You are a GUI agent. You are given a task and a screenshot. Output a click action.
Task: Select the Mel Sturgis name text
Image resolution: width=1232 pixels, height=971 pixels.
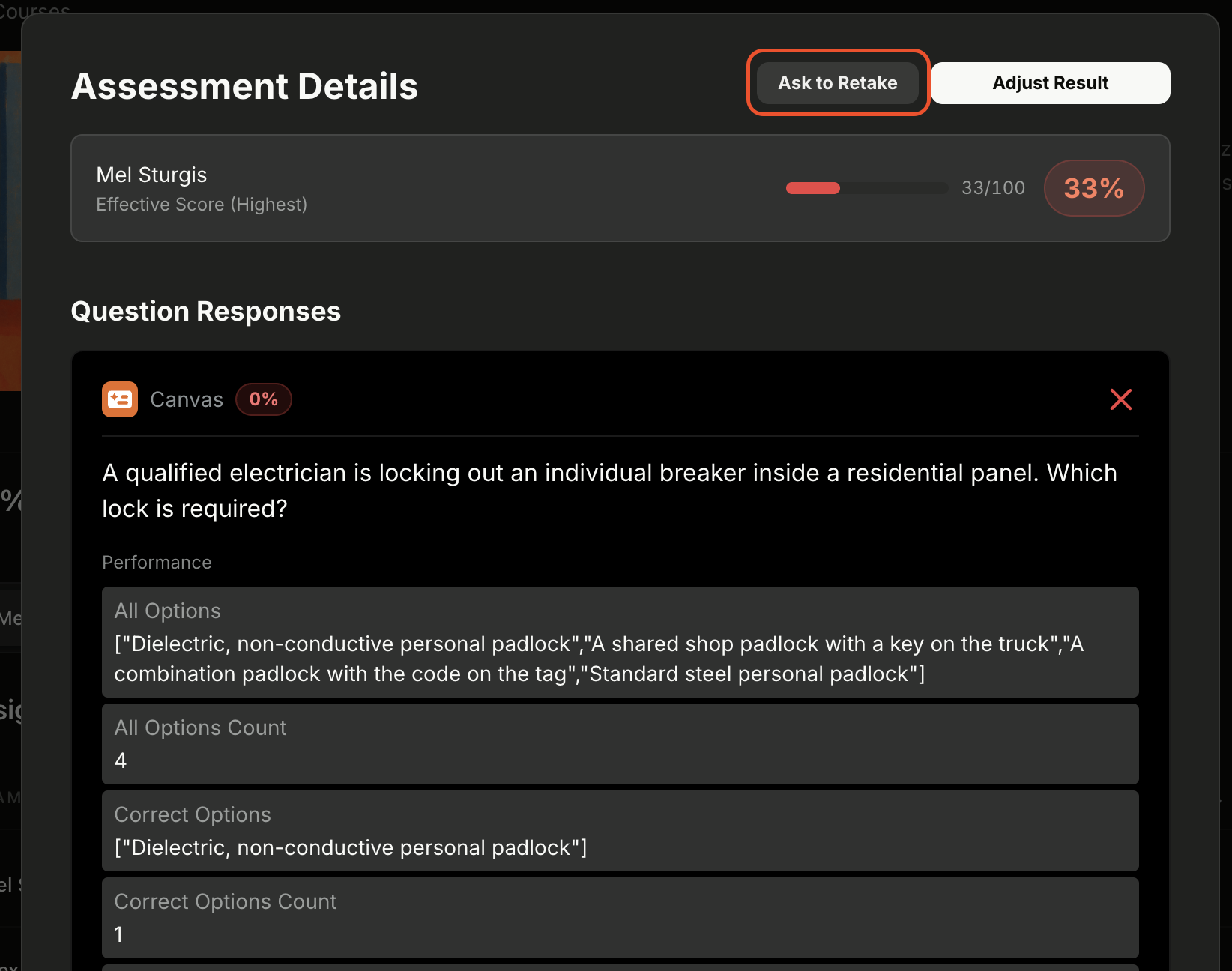(x=151, y=175)
